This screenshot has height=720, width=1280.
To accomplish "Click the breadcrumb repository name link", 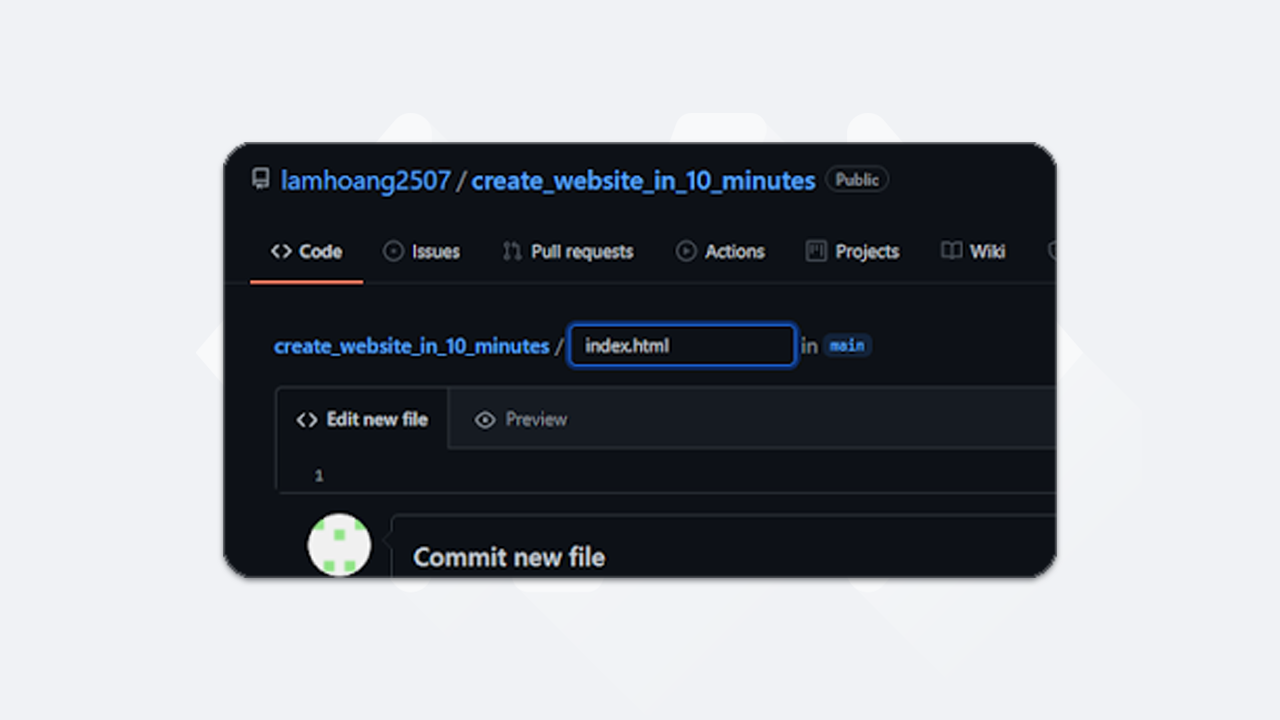I will coord(411,346).
